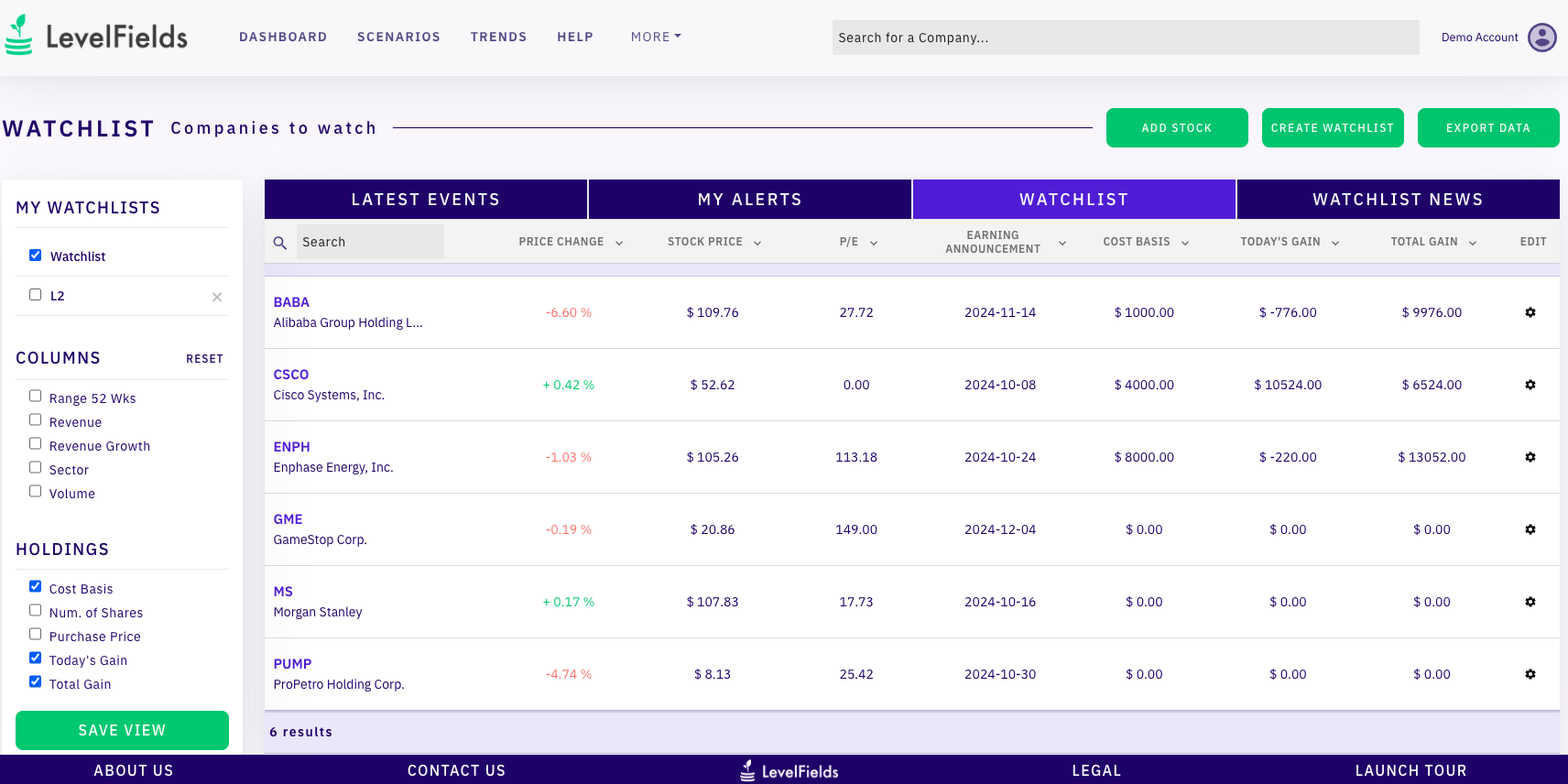The width and height of the screenshot is (1568, 784).
Task: Click the search magnifier icon in table
Action: [280, 243]
